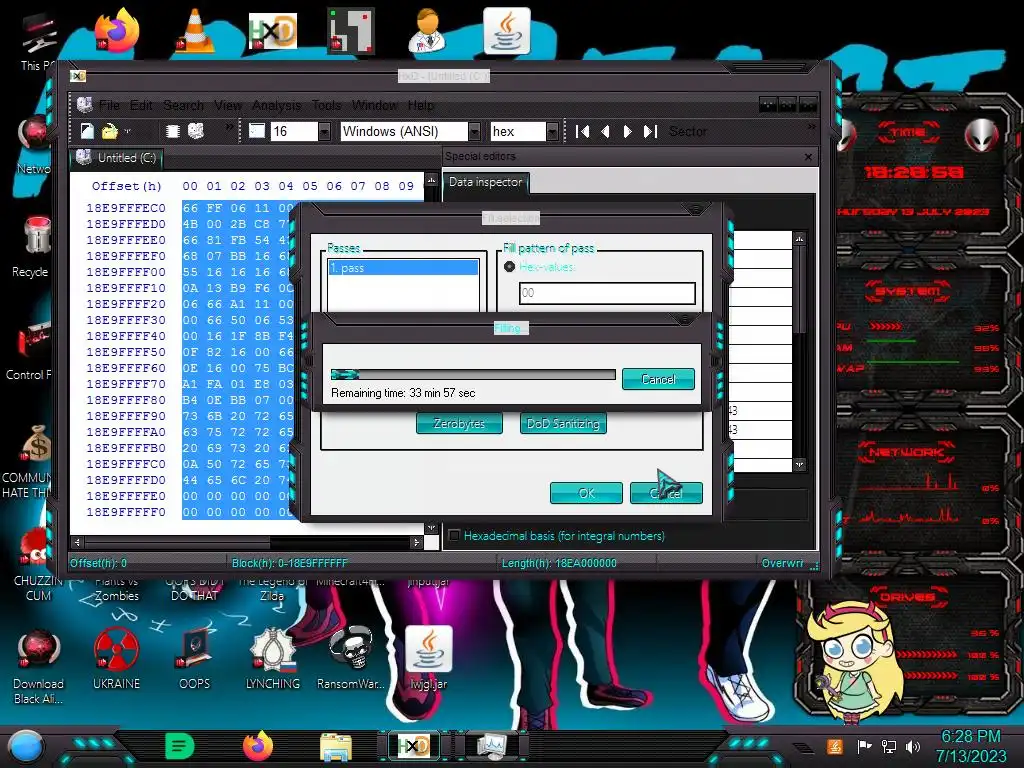
Task: Switch to the Untitled (C:) tab
Action: (116, 158)
